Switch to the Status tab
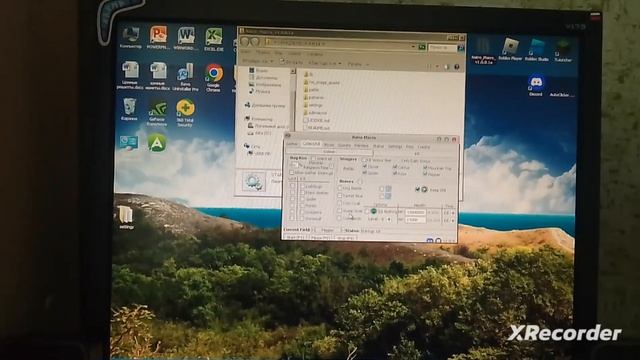This screenshot has width=640, height=360. click(378, 146)
